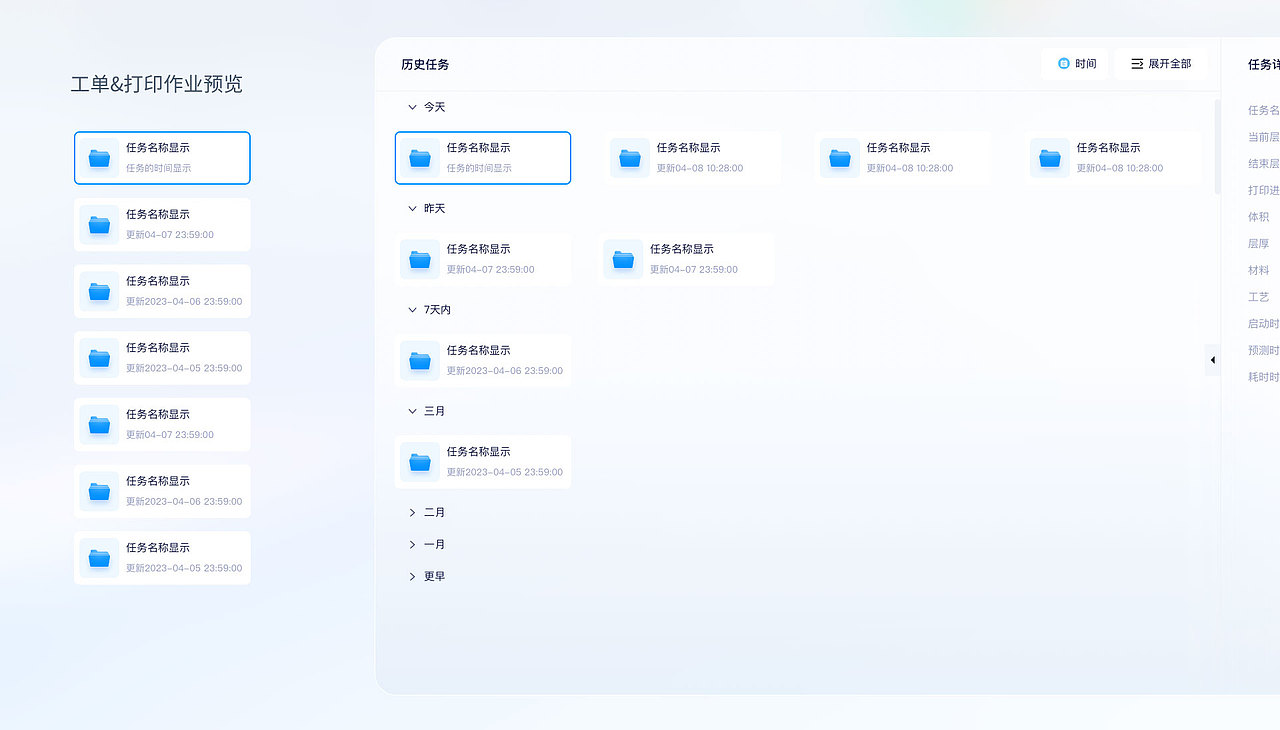The width and height of the screenshot is (1280, 730).
Task: Click the expand-all lines icon beside 展开全部
Action: click(1136, 63)
